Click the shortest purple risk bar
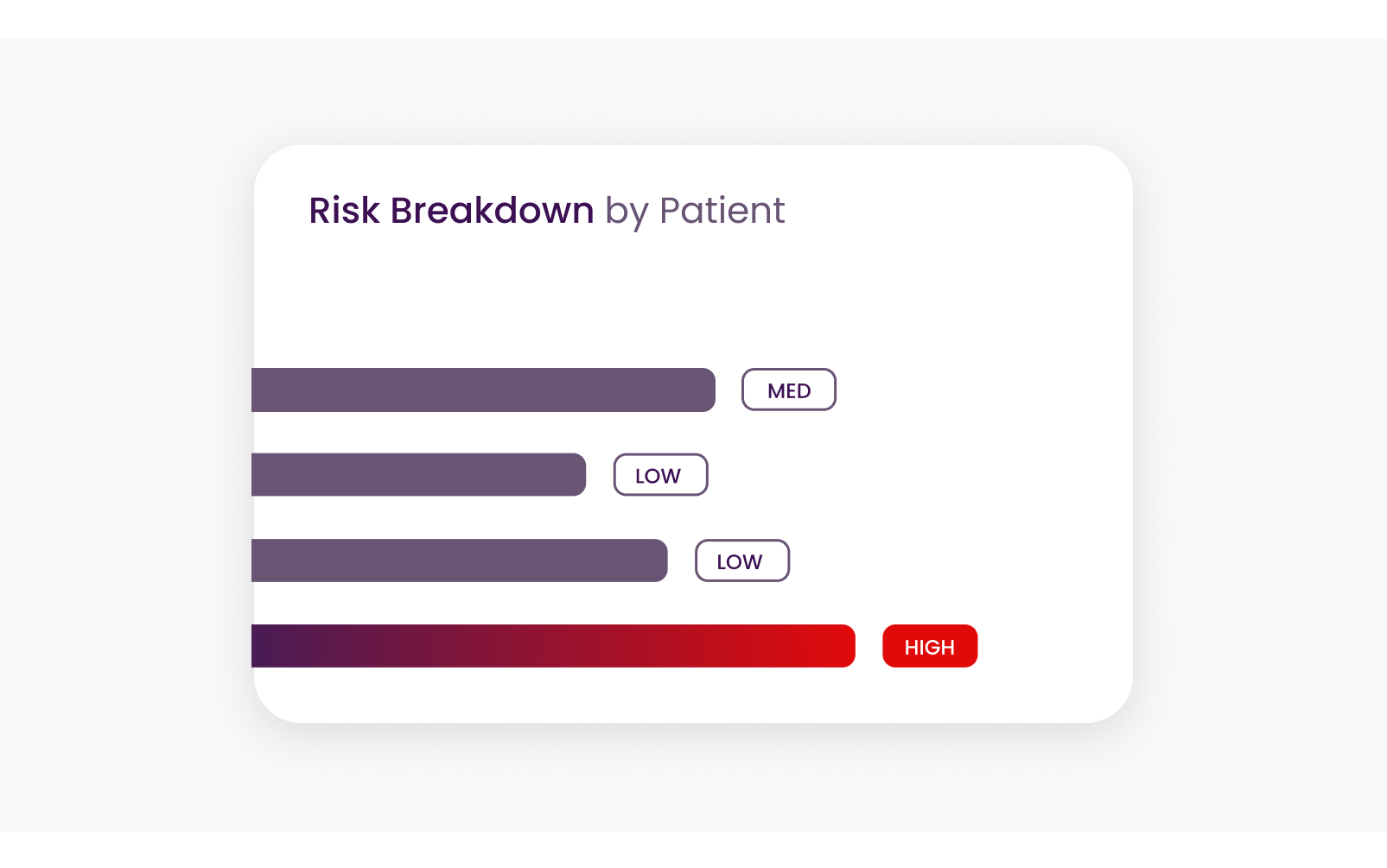 [x=419, y=475]
